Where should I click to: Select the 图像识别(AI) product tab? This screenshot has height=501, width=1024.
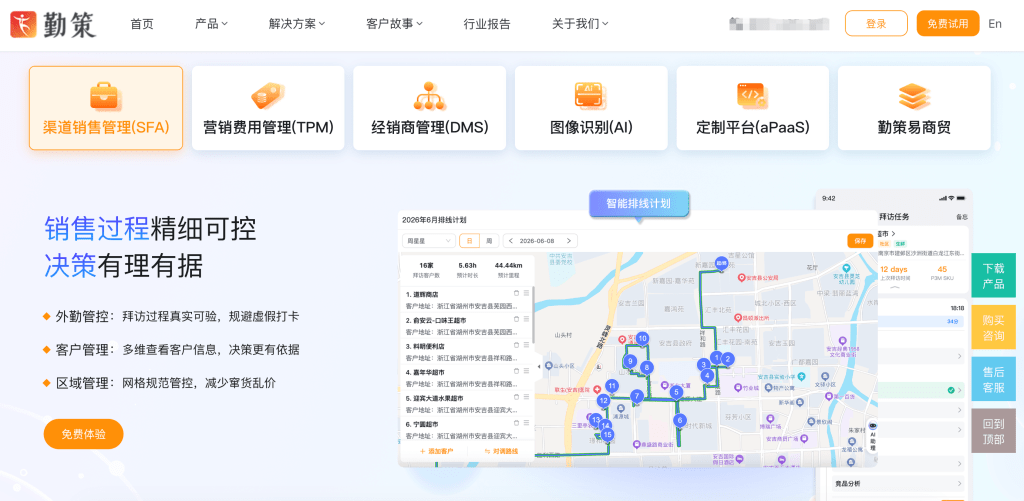pyautogui.click(x=591, y=108)
